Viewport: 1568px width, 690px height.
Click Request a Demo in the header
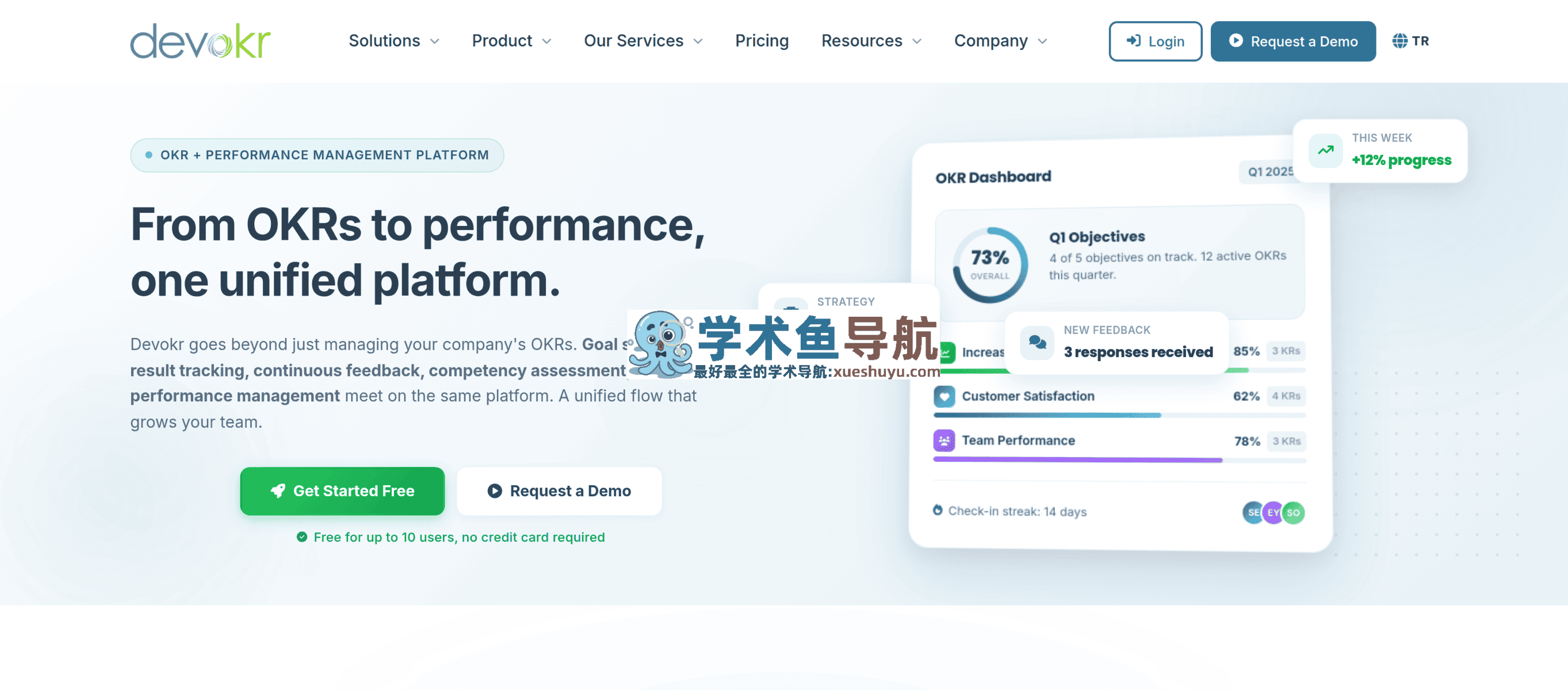(1293, 41)
